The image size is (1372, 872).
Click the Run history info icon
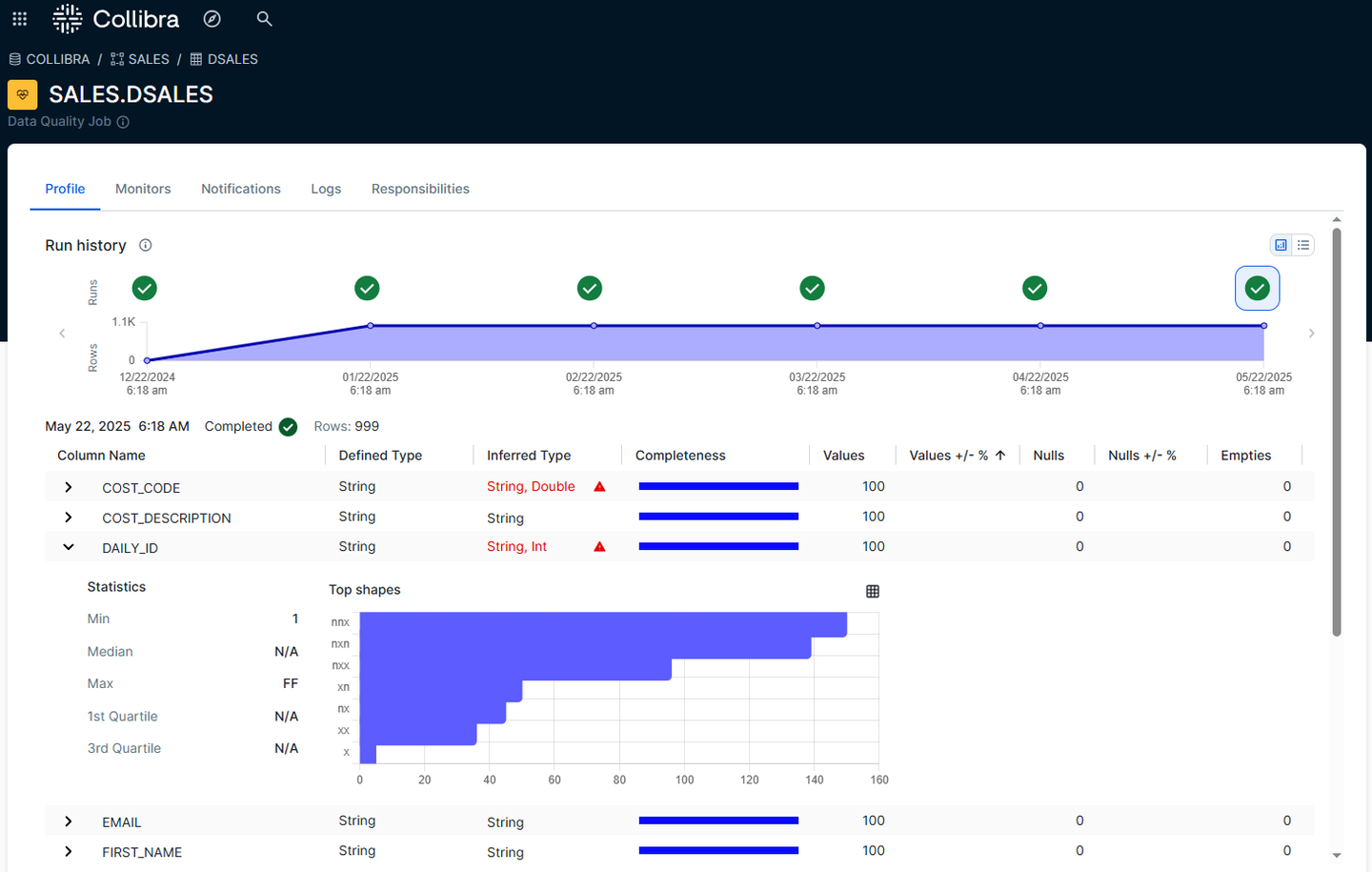(145, 245)
